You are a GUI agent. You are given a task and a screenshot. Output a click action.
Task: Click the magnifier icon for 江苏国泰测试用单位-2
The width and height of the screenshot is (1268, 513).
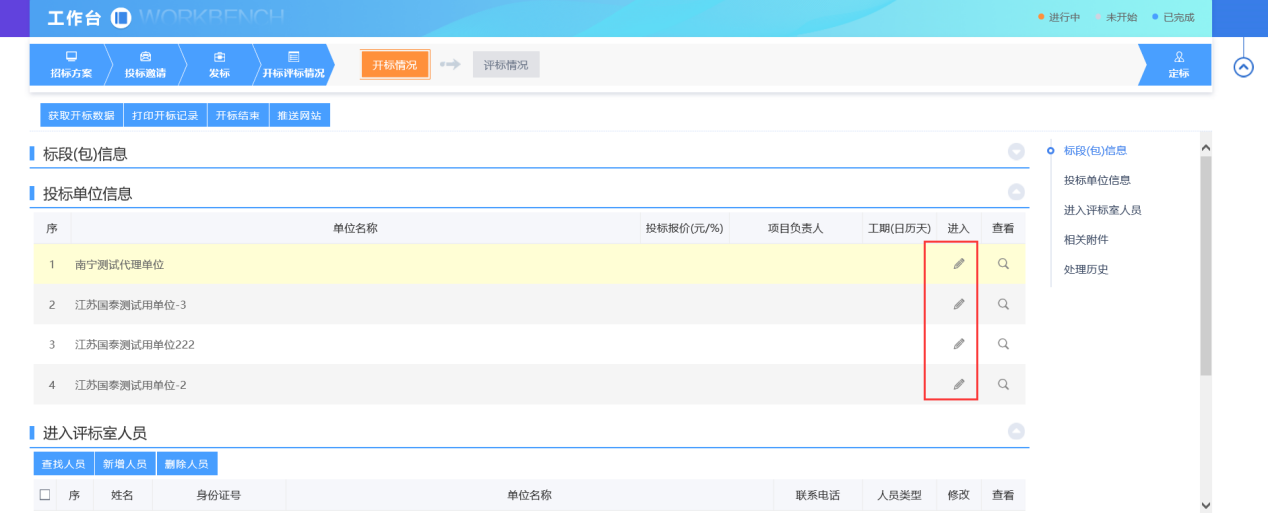coord(1003,384)
